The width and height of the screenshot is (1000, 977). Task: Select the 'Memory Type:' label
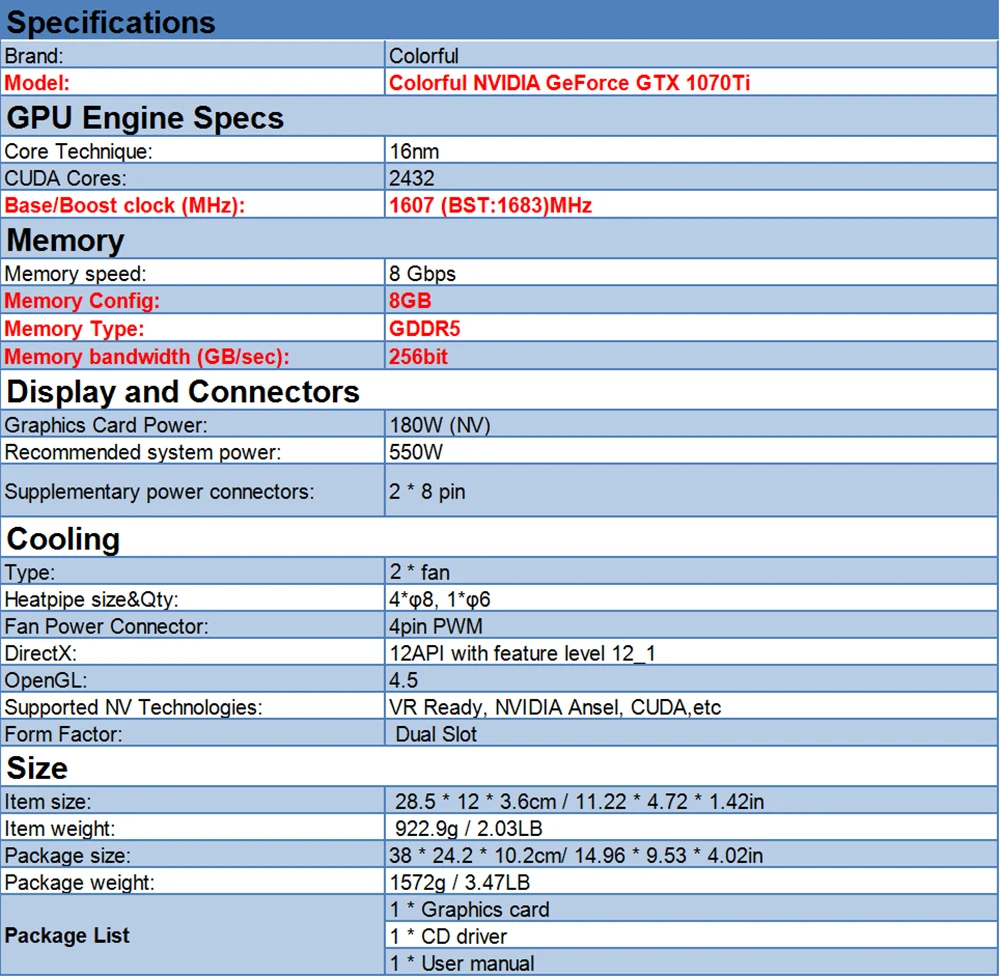[75, 329]
